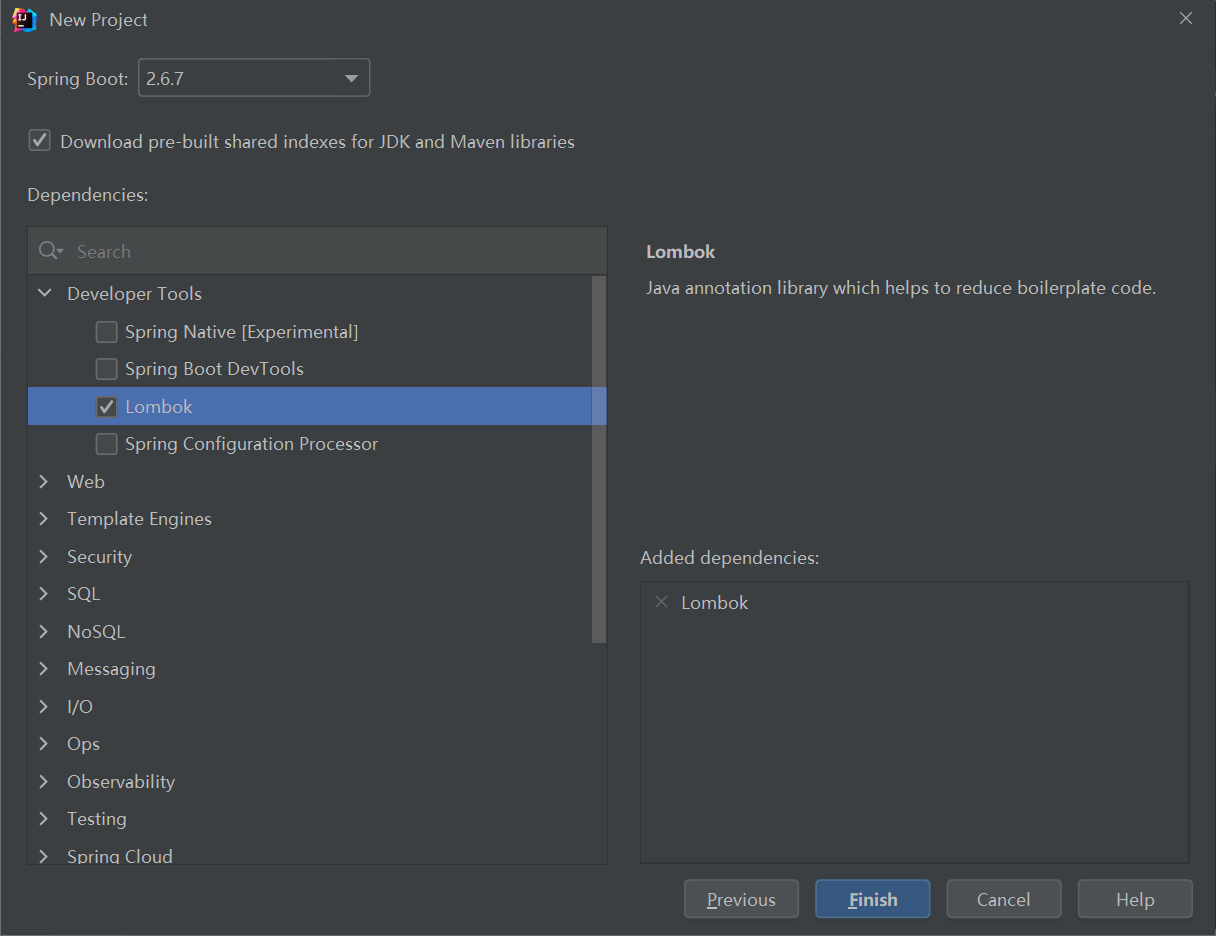Expand the Messaging category

44,669
